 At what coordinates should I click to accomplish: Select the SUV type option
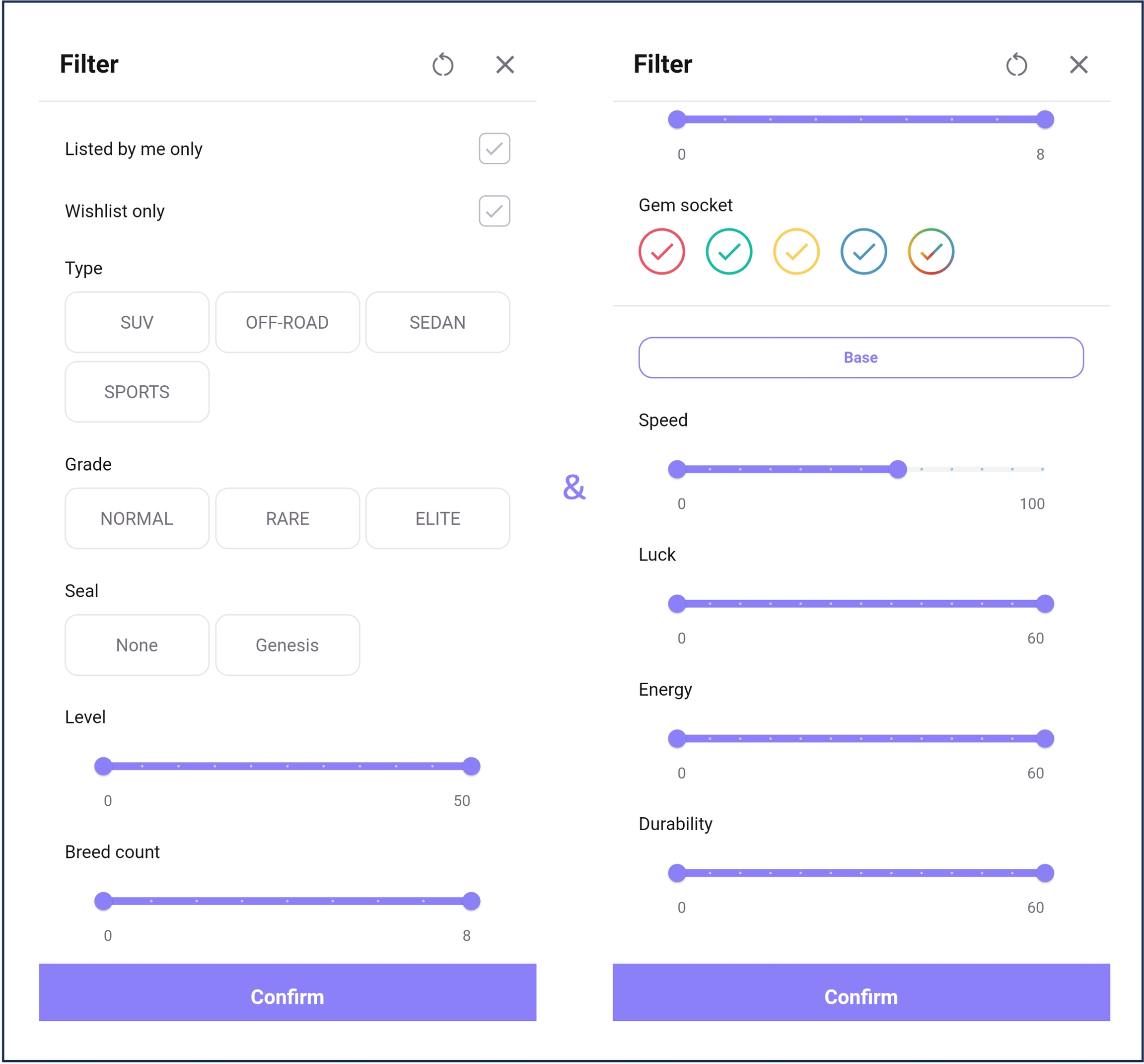pyautogui.click(x=137, y=322)
